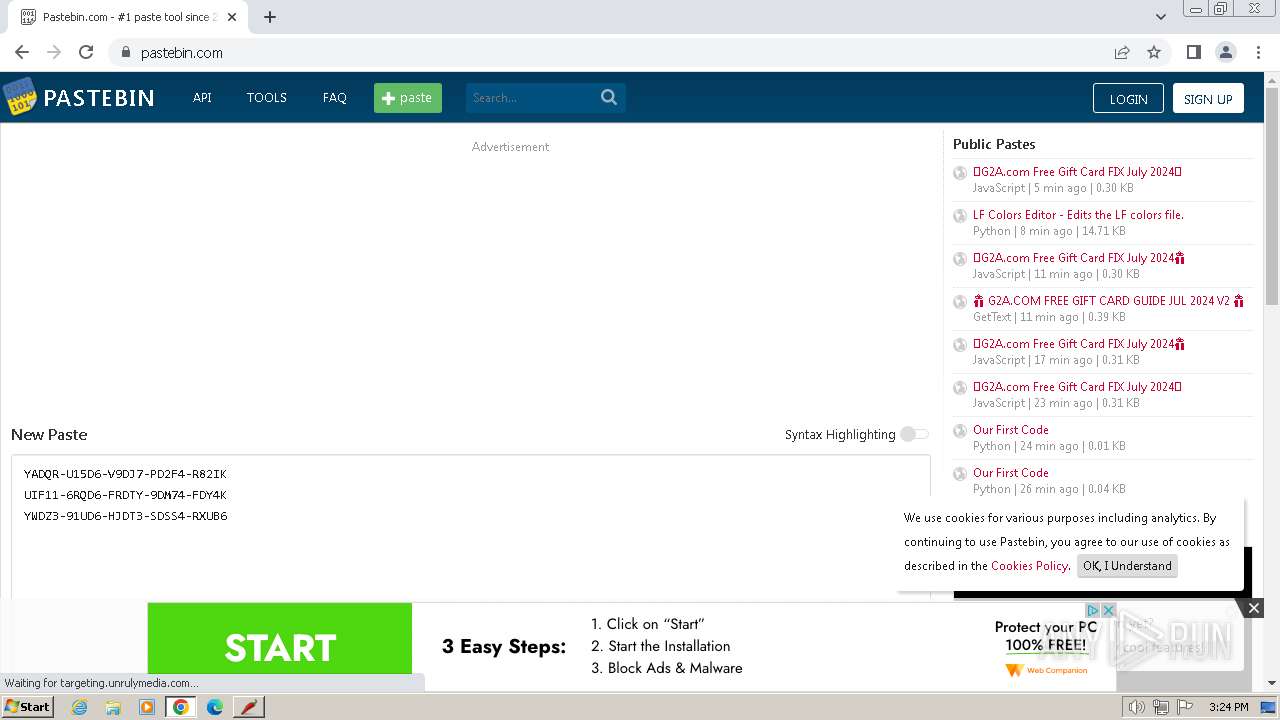The width and height of the screenshot is (1280, 720).
Task: Open the tab search dropdown arrow
Action: [1160, 17]
